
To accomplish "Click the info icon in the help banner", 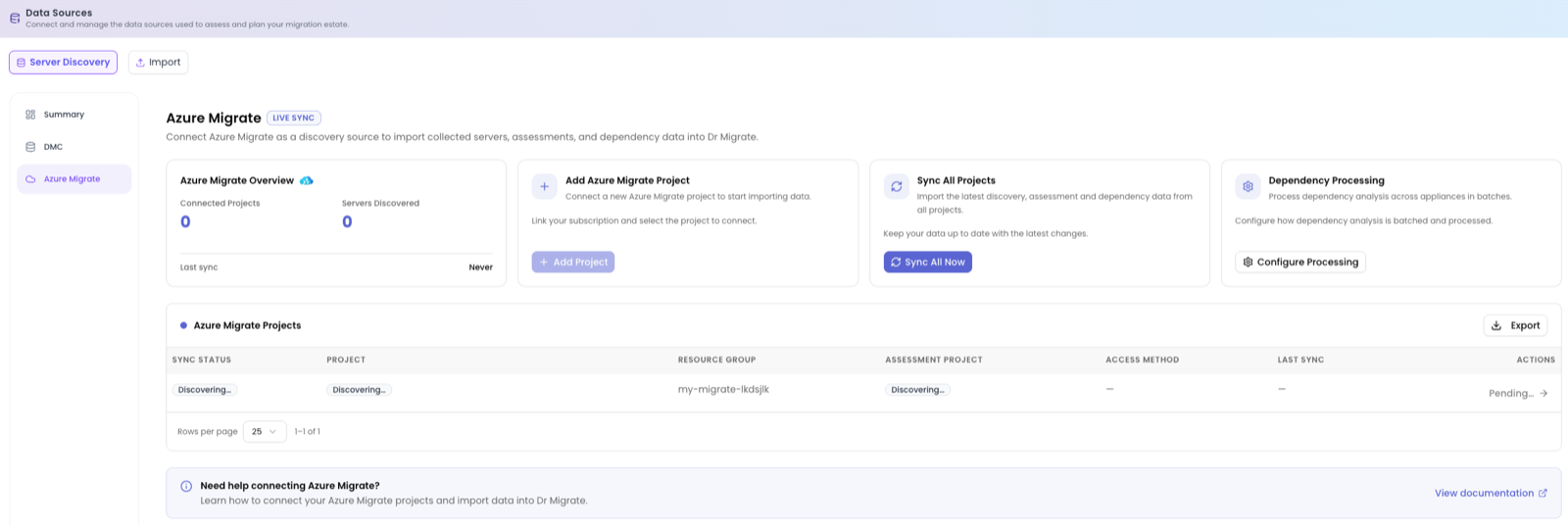I will click(186, 486).
